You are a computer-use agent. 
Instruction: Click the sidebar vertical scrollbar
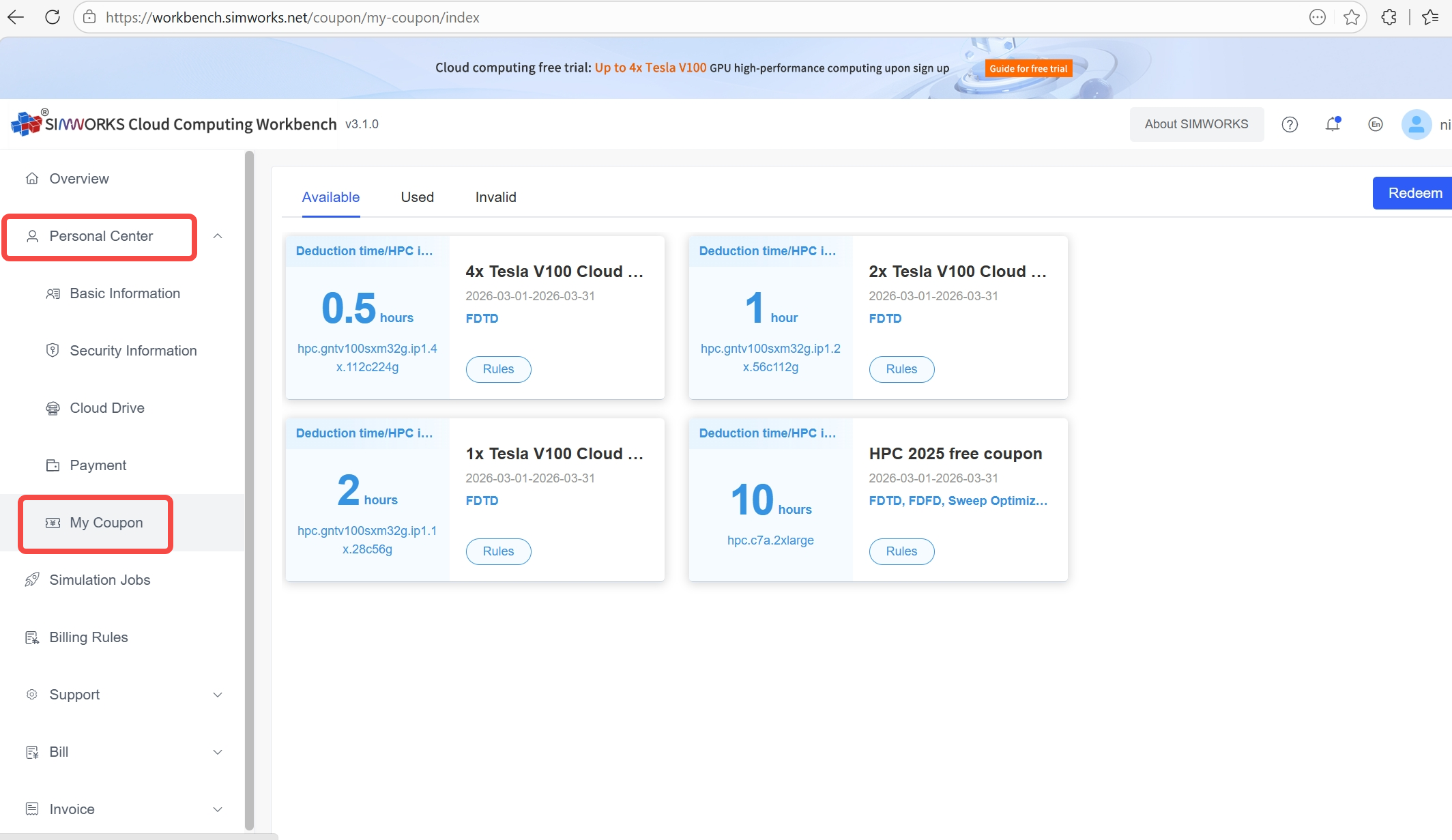point(249,491)
